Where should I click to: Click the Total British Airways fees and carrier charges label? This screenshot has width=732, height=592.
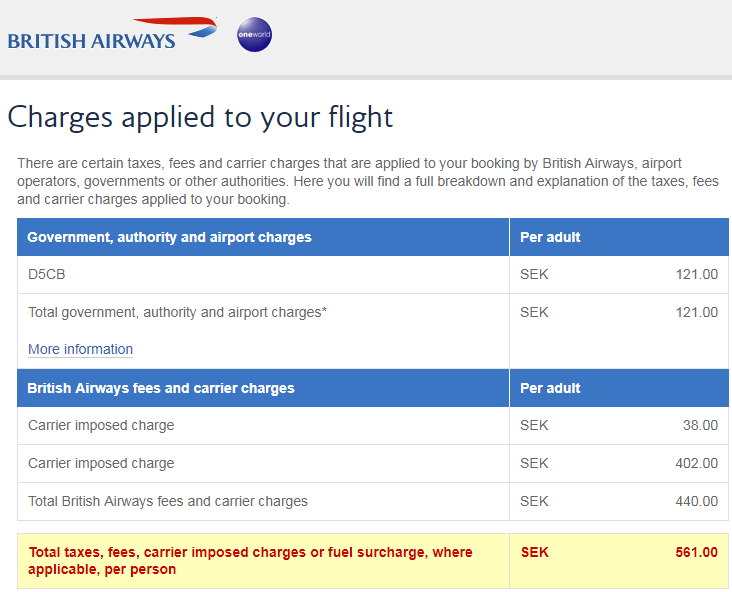point(168,501)
